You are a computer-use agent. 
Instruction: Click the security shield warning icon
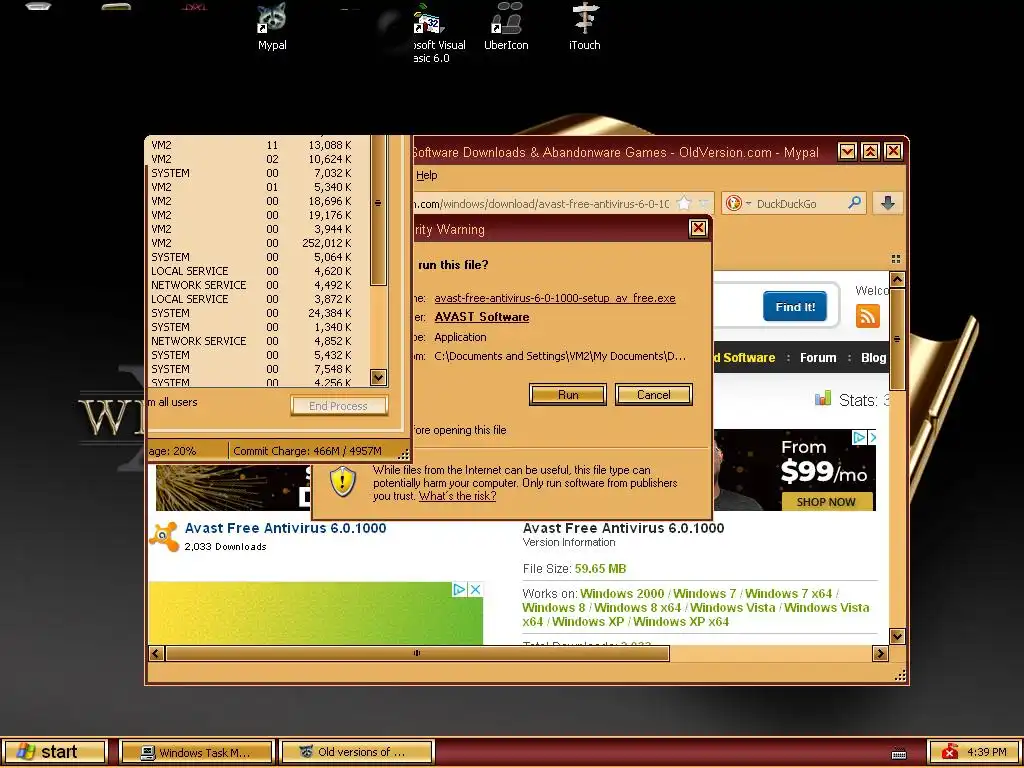[342, 482]
